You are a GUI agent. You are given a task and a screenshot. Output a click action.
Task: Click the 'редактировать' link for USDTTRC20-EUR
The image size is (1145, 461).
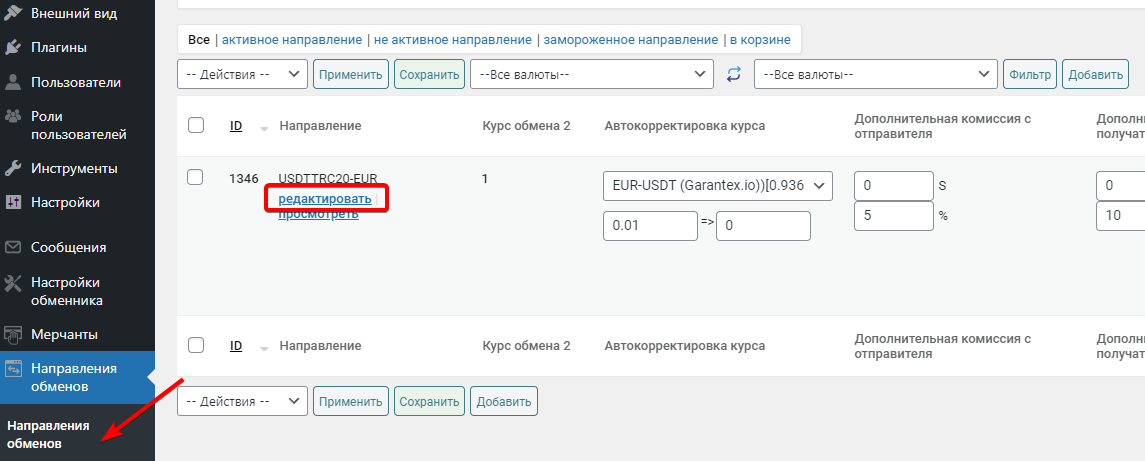coord(325,199)
